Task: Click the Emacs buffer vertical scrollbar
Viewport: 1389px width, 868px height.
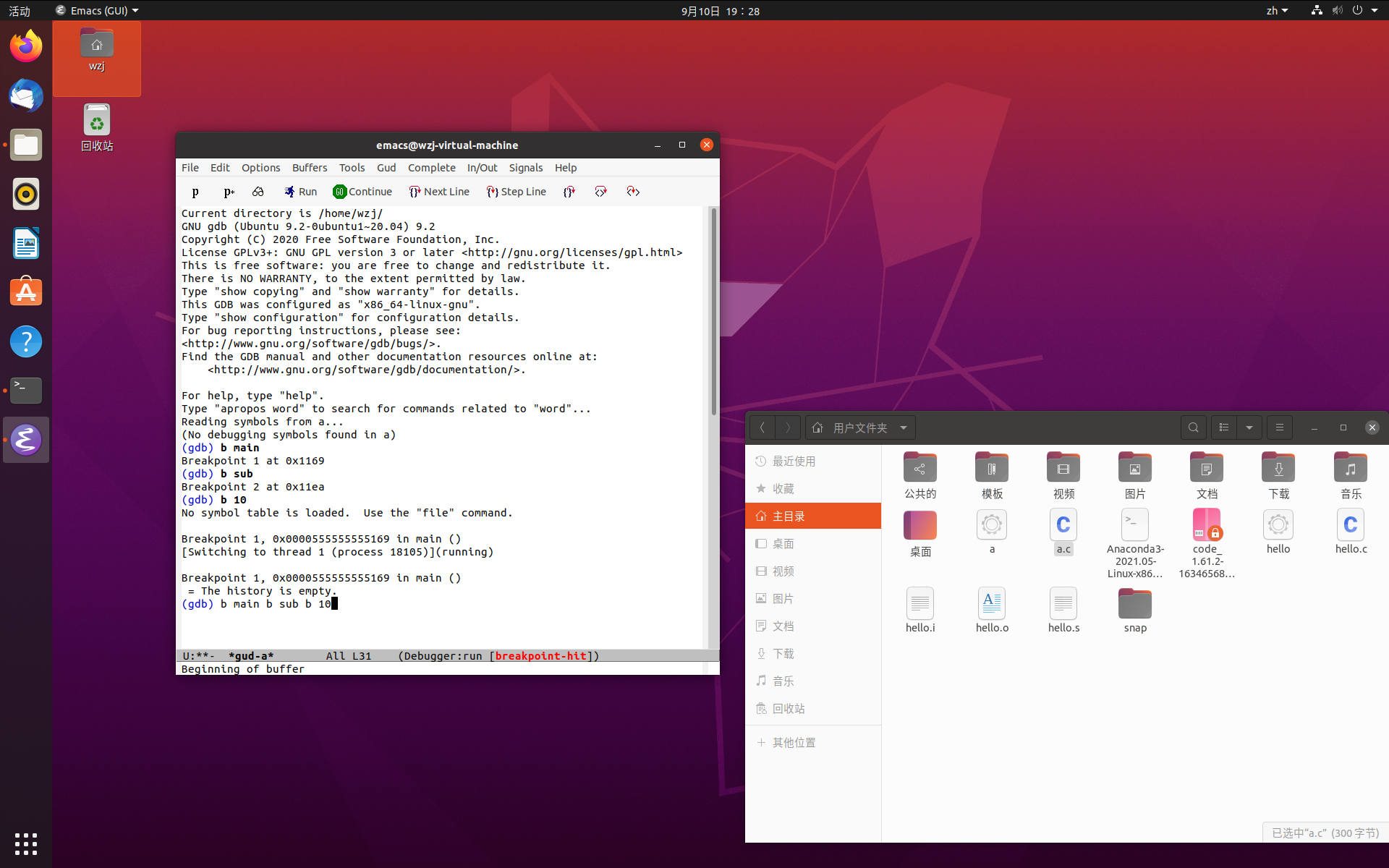Action: [713, 311]
